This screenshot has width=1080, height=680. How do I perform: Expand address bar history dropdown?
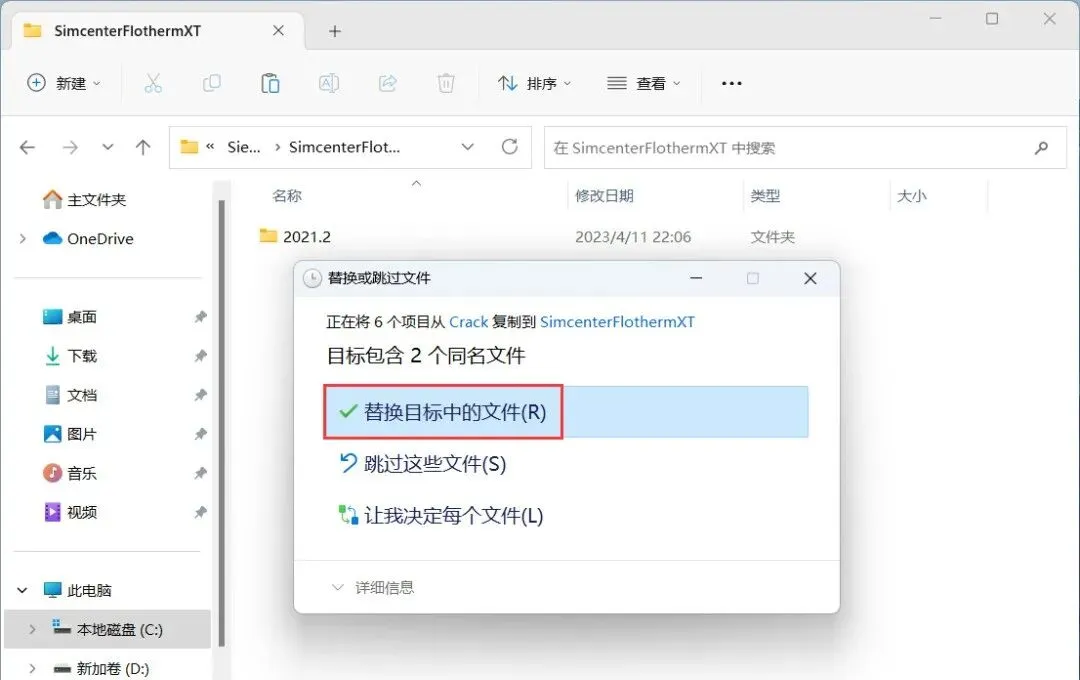[468, 147]
